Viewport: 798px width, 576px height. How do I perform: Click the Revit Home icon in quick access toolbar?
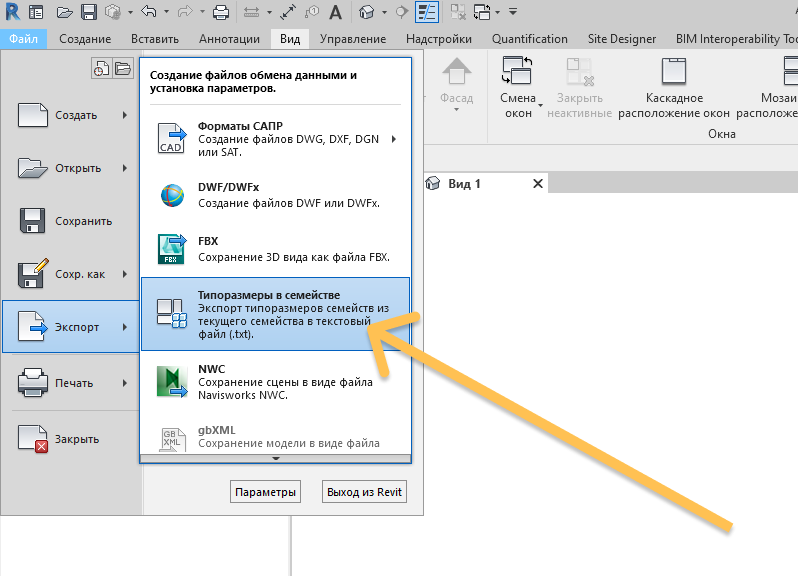(x=36, y=12)
